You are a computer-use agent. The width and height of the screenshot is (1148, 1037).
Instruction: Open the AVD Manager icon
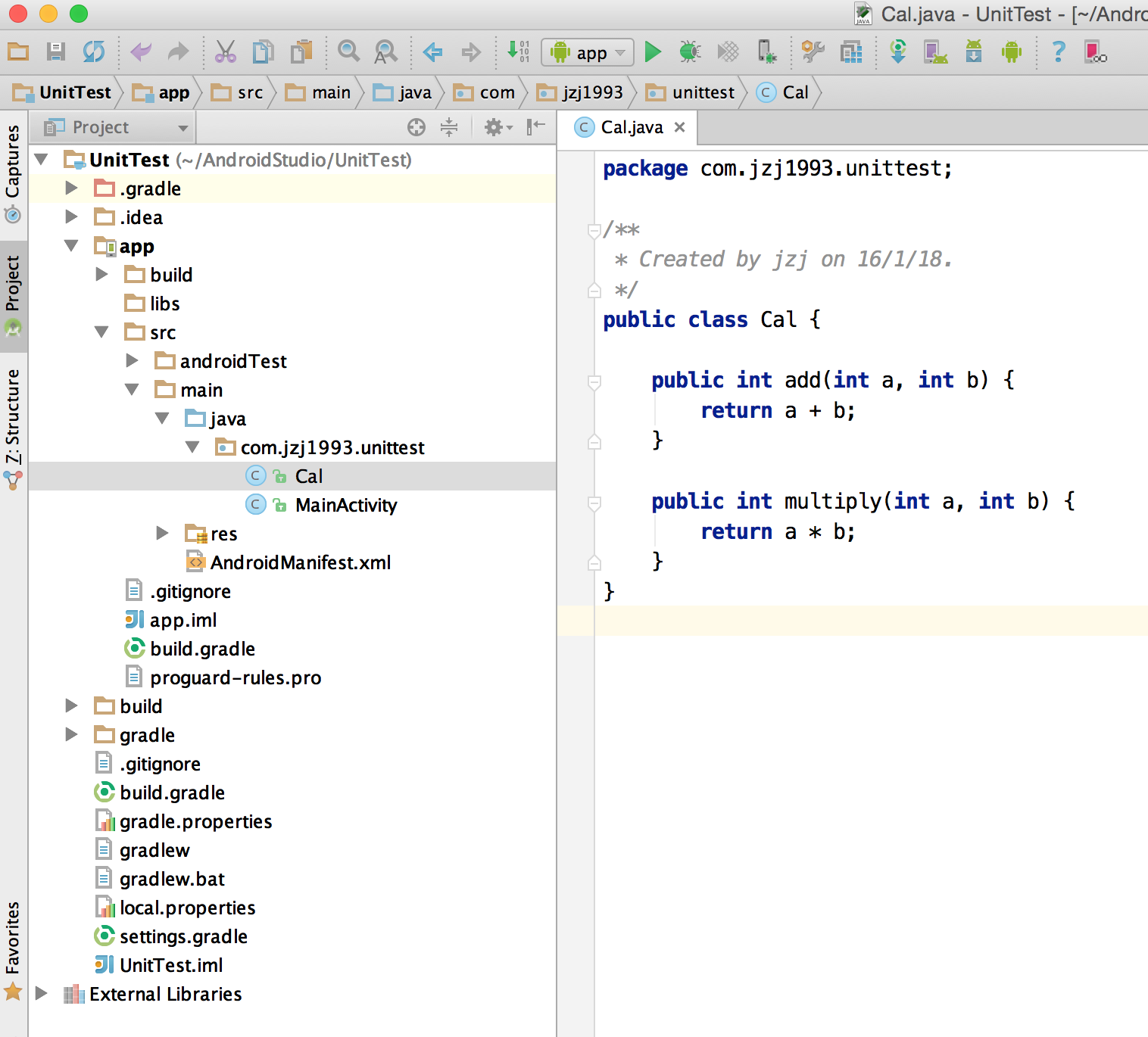935,52
